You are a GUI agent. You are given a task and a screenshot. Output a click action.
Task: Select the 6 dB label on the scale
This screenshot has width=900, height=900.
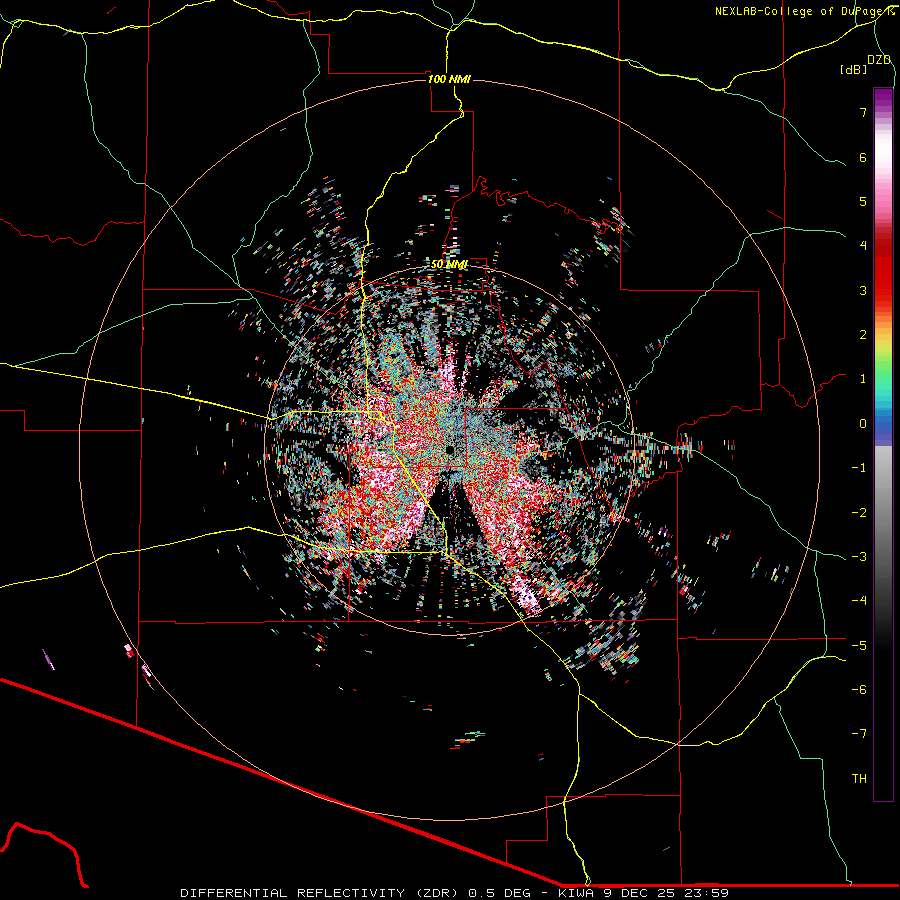[x=863, y=157]
